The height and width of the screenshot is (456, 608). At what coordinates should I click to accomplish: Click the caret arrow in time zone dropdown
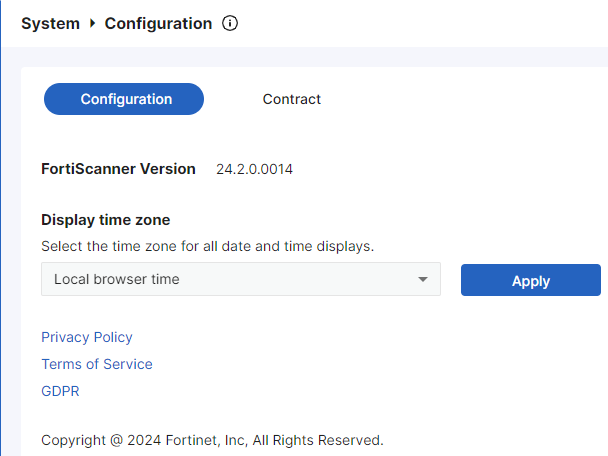(x=423, y=280)
